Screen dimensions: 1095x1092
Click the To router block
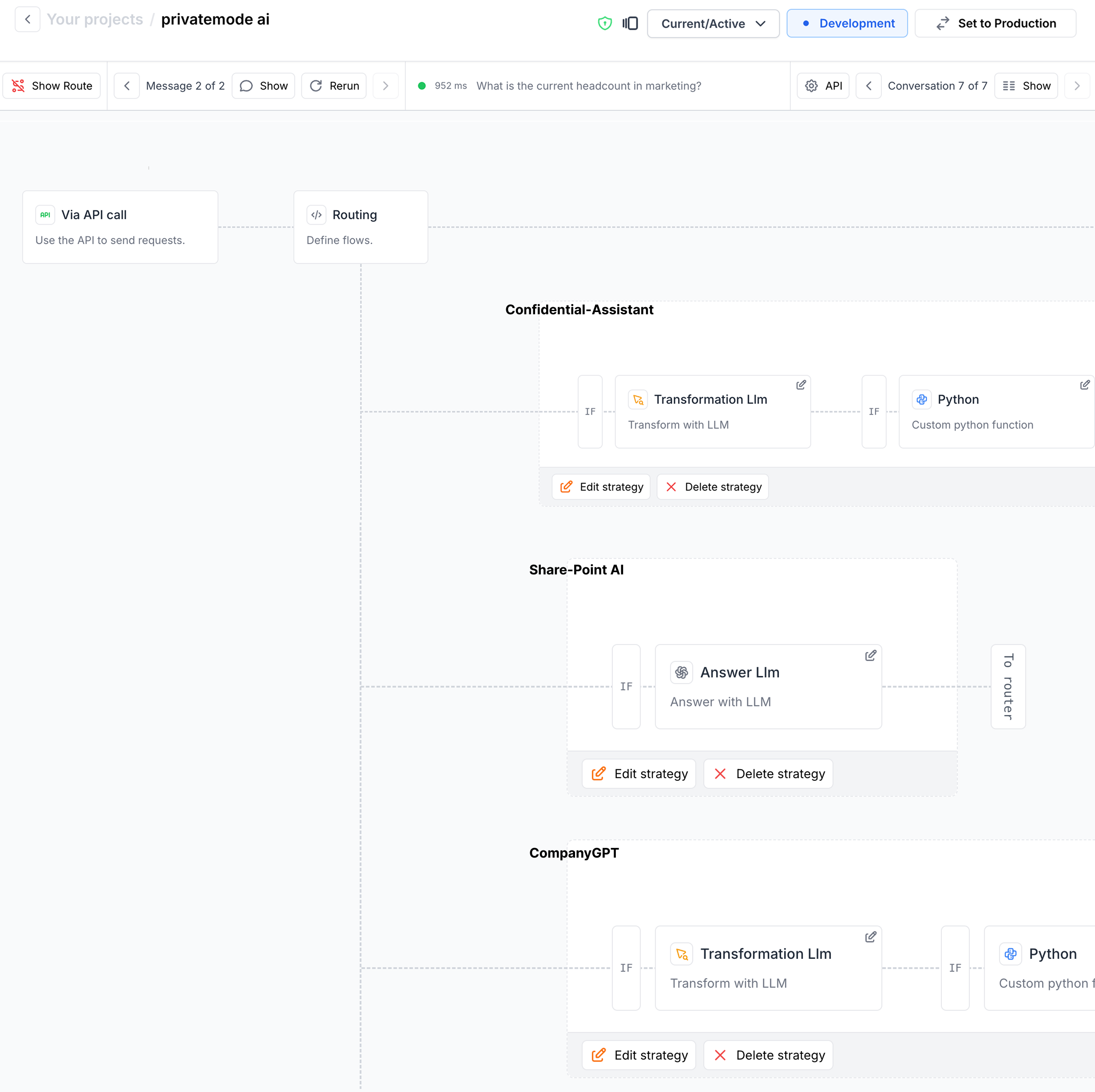(x=1008, y=686)
